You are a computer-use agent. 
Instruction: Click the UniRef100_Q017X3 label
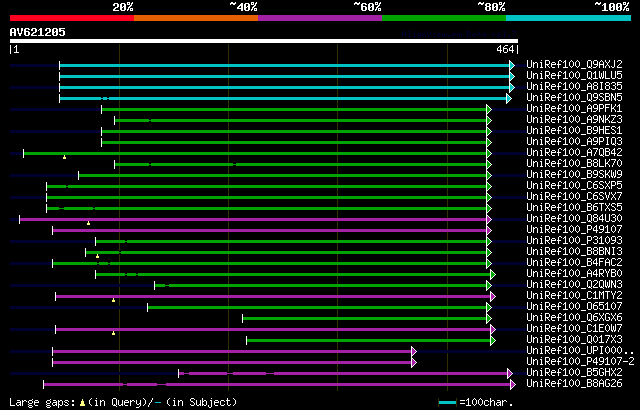point(574,340)
